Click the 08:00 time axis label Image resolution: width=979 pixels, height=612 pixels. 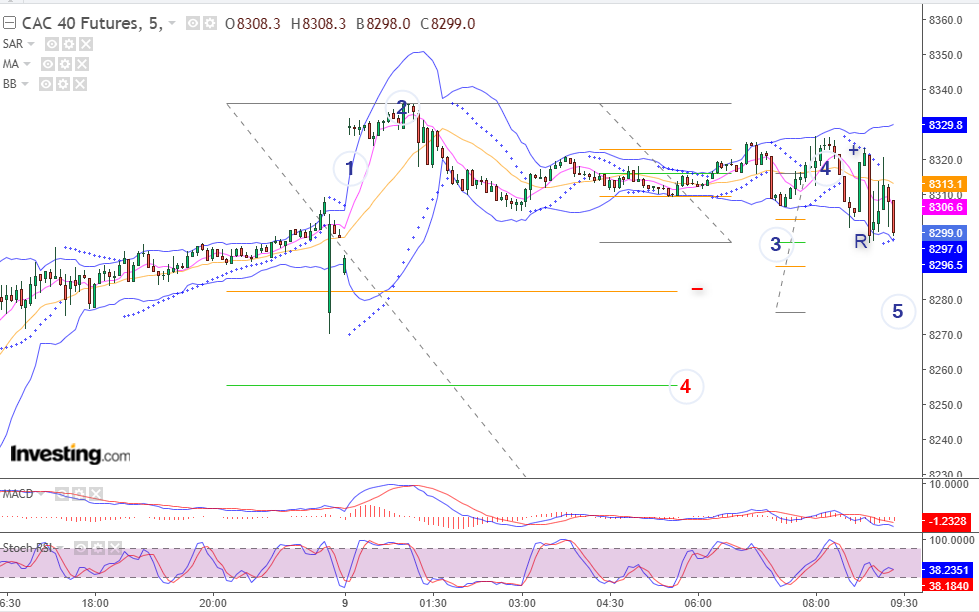click(815, 603)
